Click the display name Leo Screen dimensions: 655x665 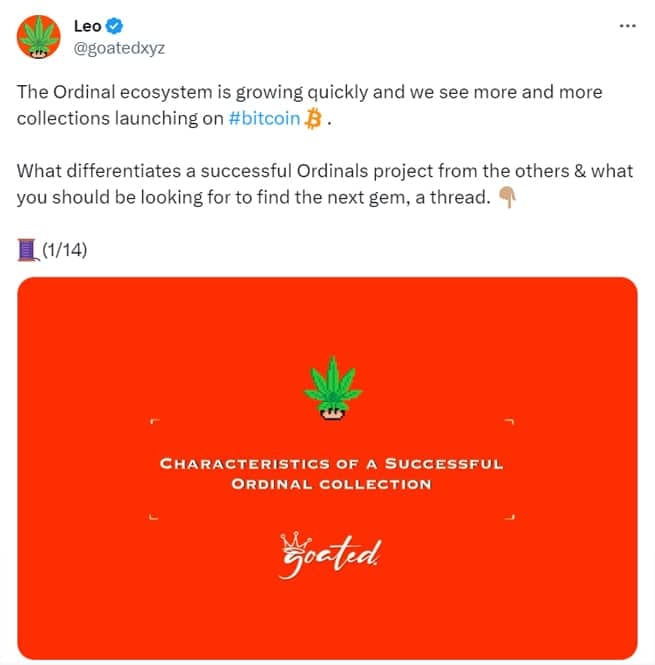click(x=88, y=26)
